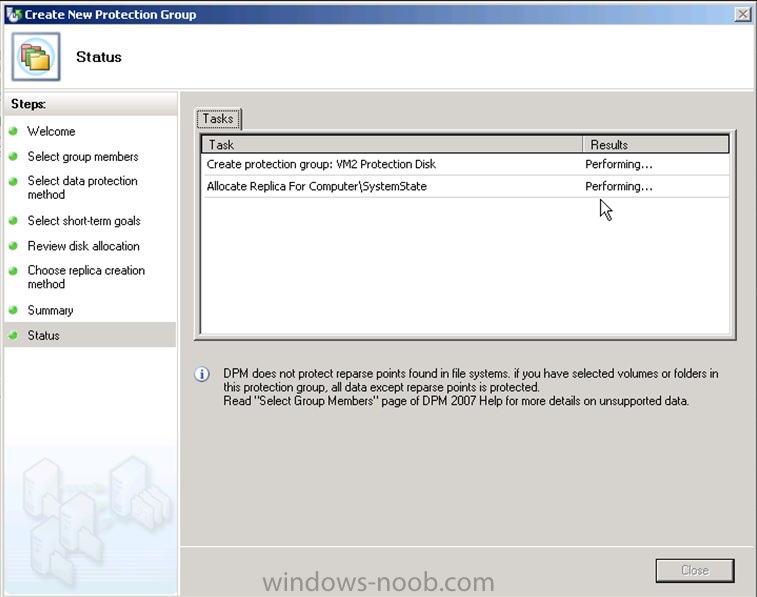Click the green bullet next to Status step
Image resolution: width=757 pixels, height=597 pixels.
[x=14, y=335]
